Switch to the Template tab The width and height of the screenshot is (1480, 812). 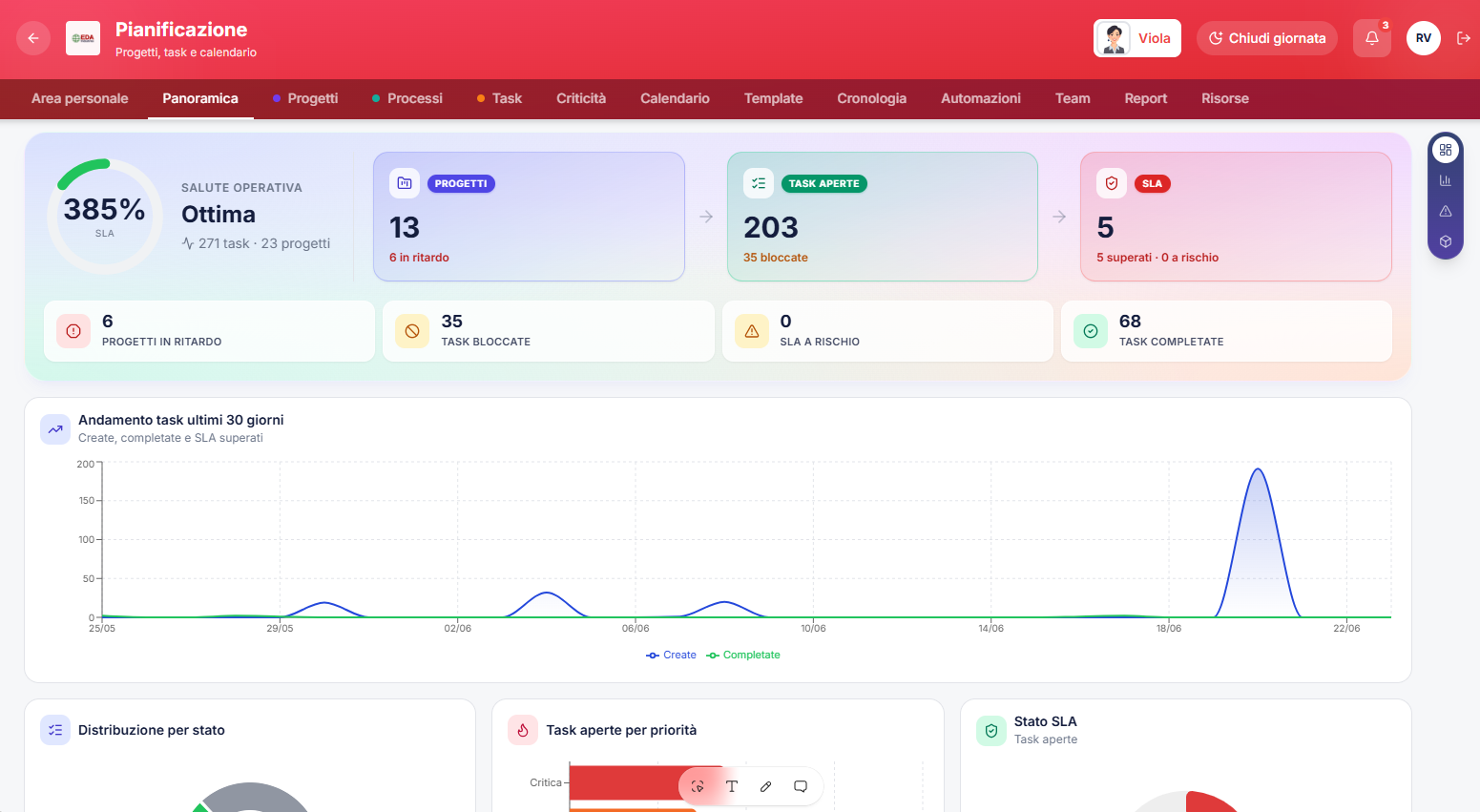(774, 98)
